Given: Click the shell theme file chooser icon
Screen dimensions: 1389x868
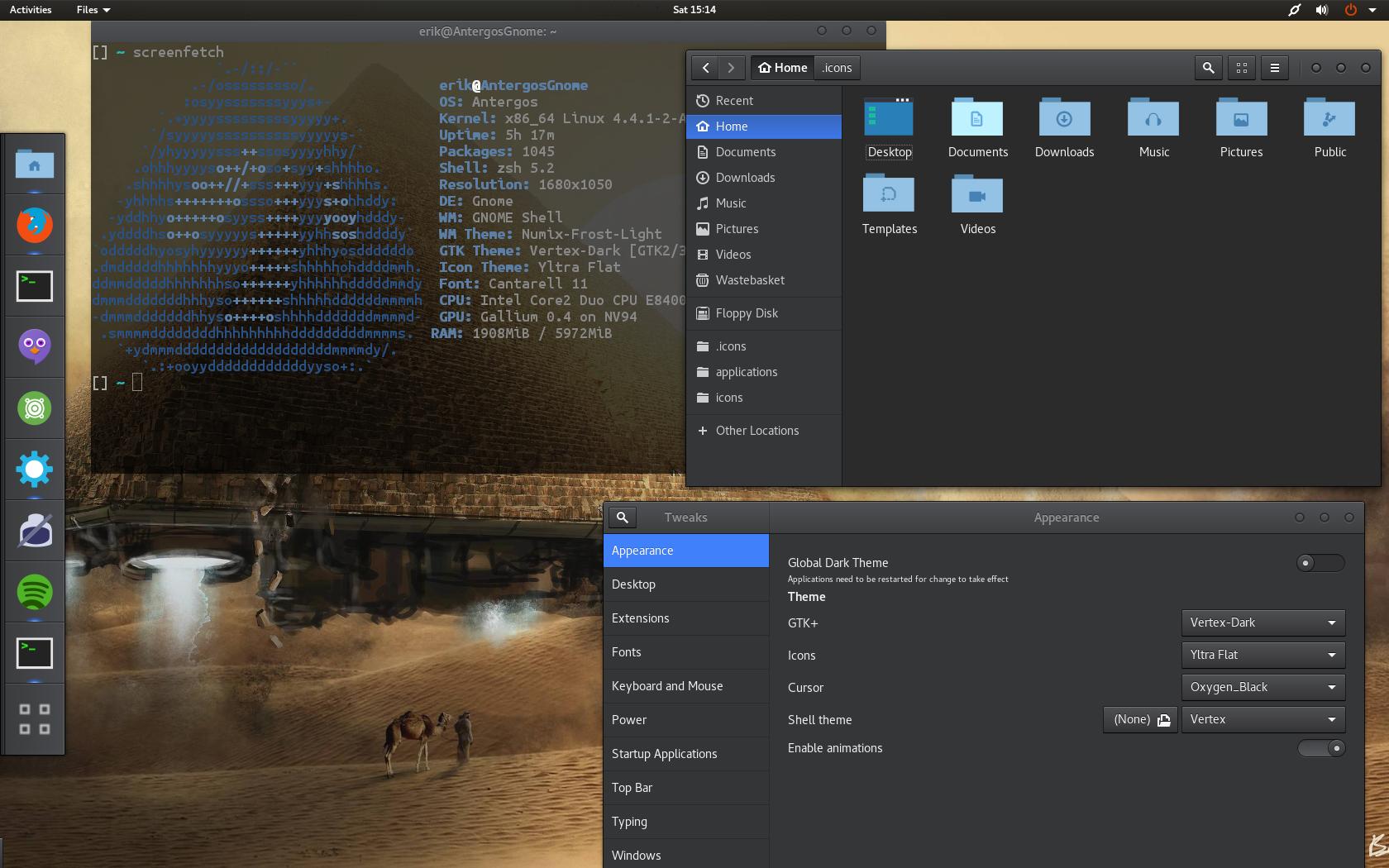Looking at the screenshot, I should click(x=1164, y=720).
